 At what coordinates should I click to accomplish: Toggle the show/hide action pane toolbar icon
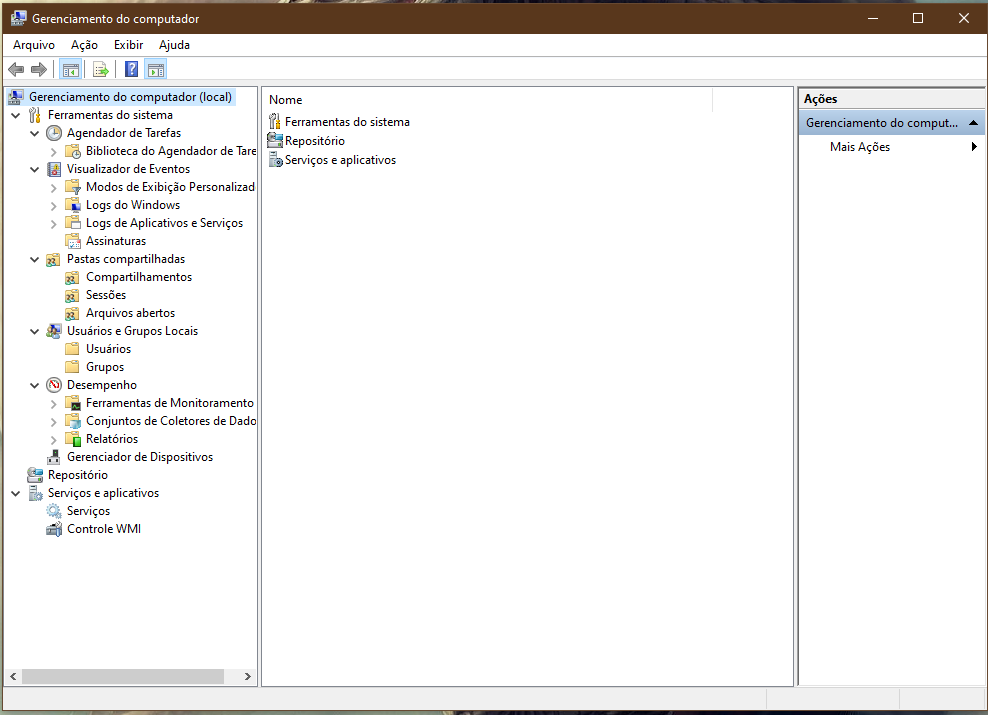[x=156, y=69]
